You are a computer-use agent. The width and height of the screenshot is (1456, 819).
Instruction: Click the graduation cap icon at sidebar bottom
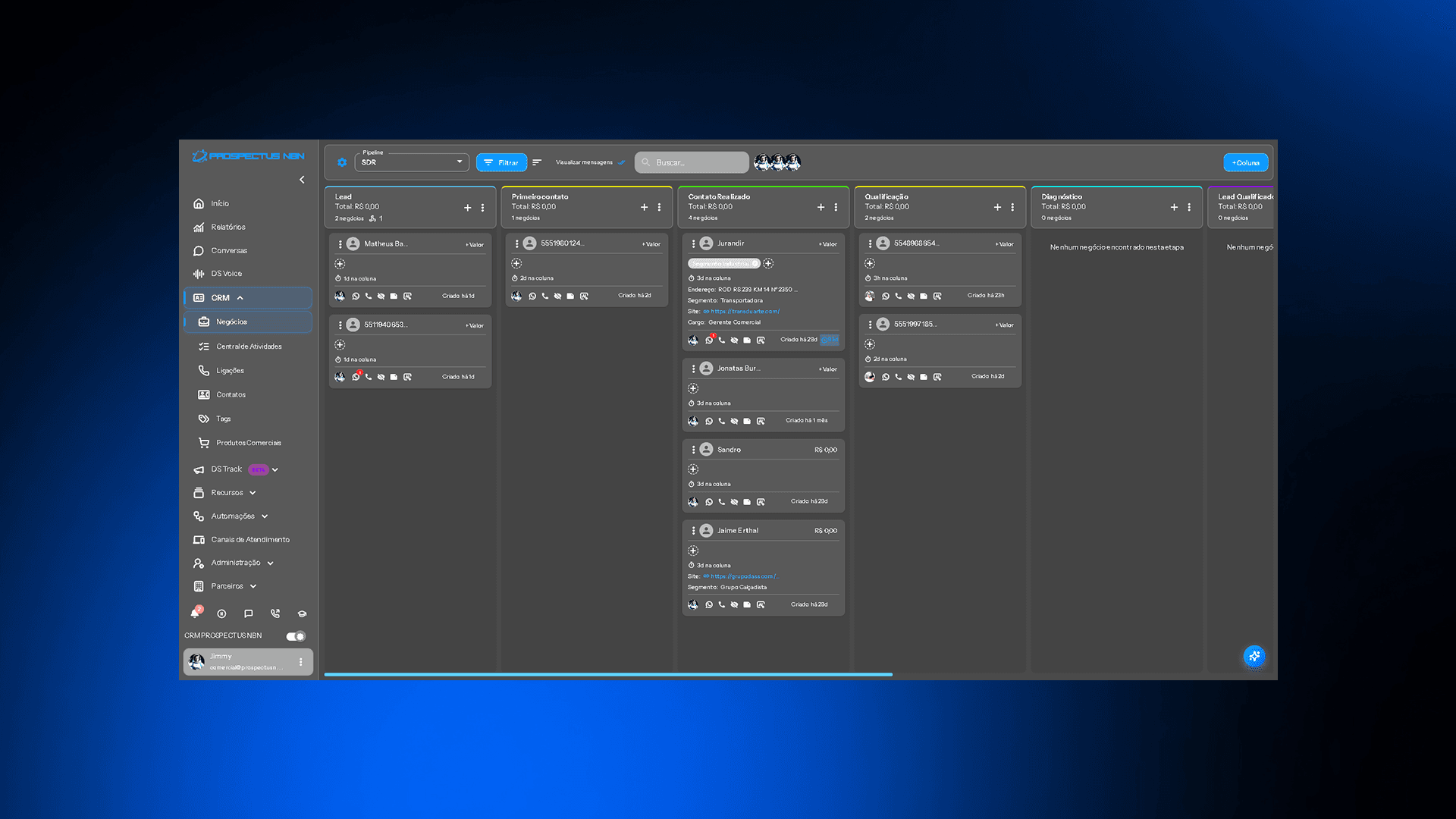coord(302,613)
